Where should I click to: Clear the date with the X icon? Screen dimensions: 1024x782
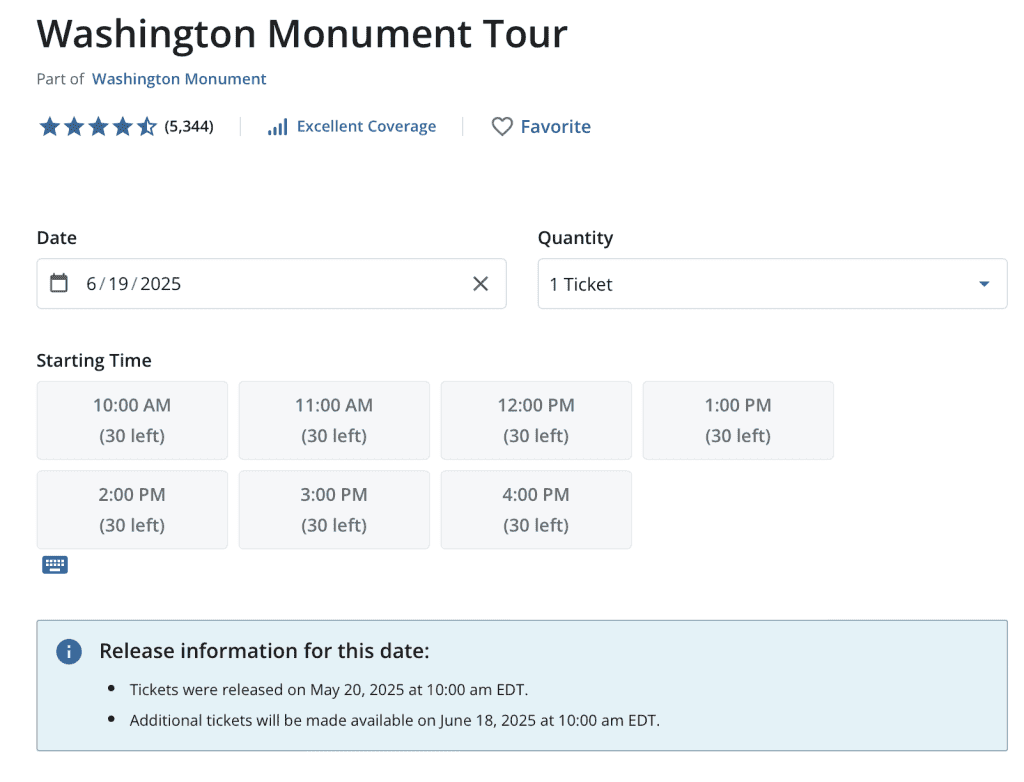click(x=480, y=284)
